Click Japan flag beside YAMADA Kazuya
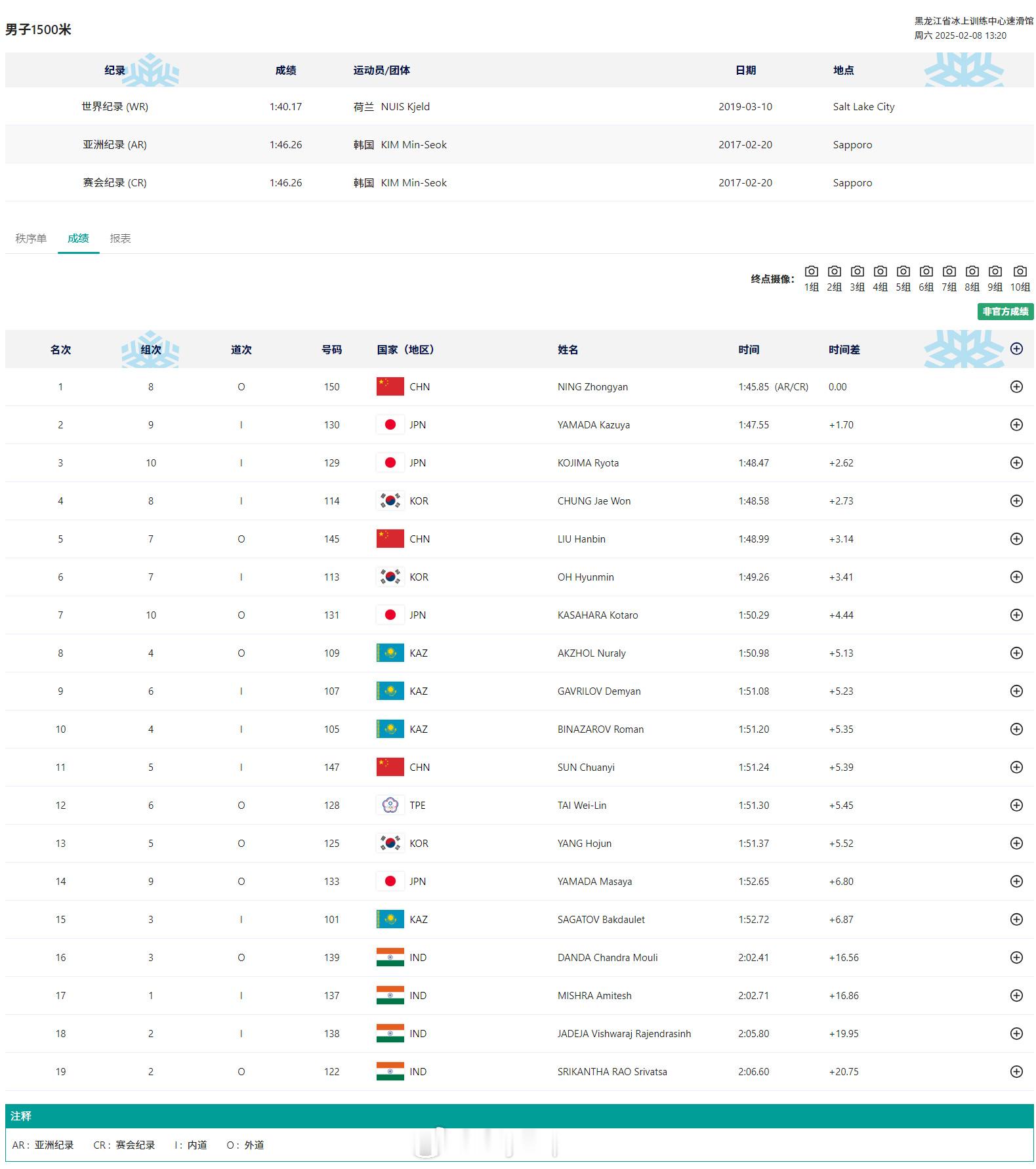The width and height of the screenshot is (1036, 1169). (390, 425)
